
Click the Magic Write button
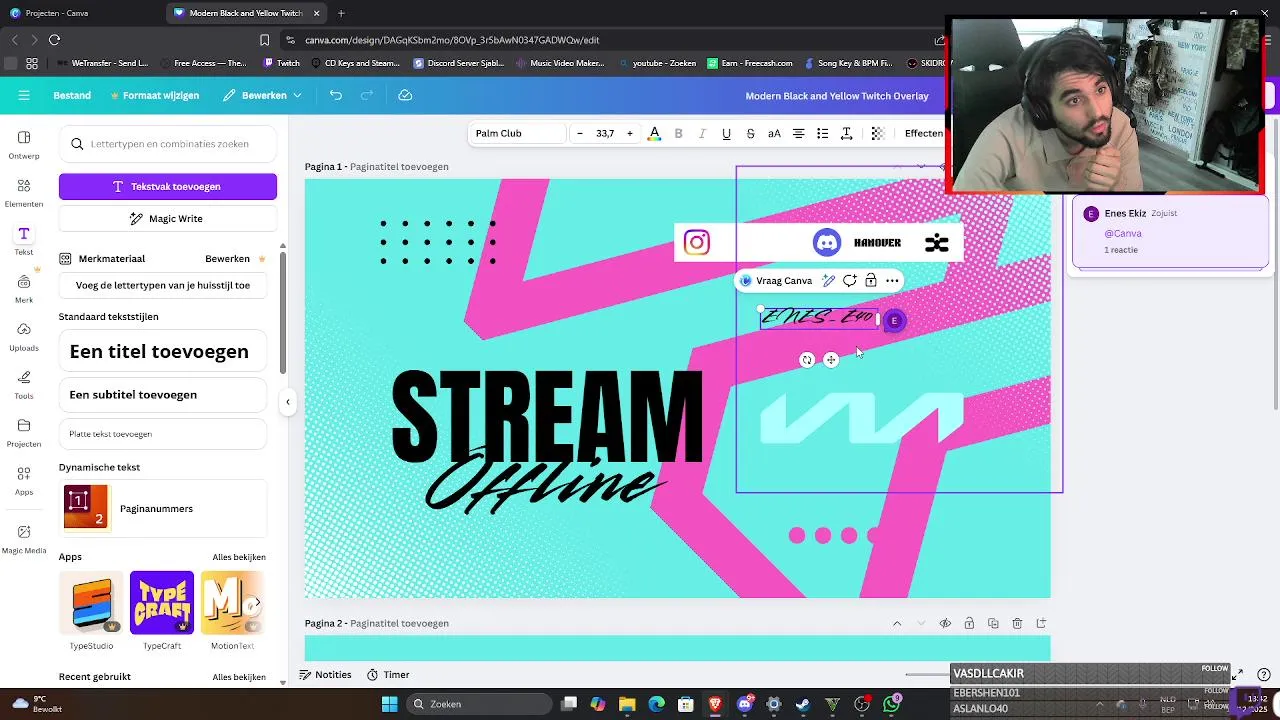click(x=168, y=218)
